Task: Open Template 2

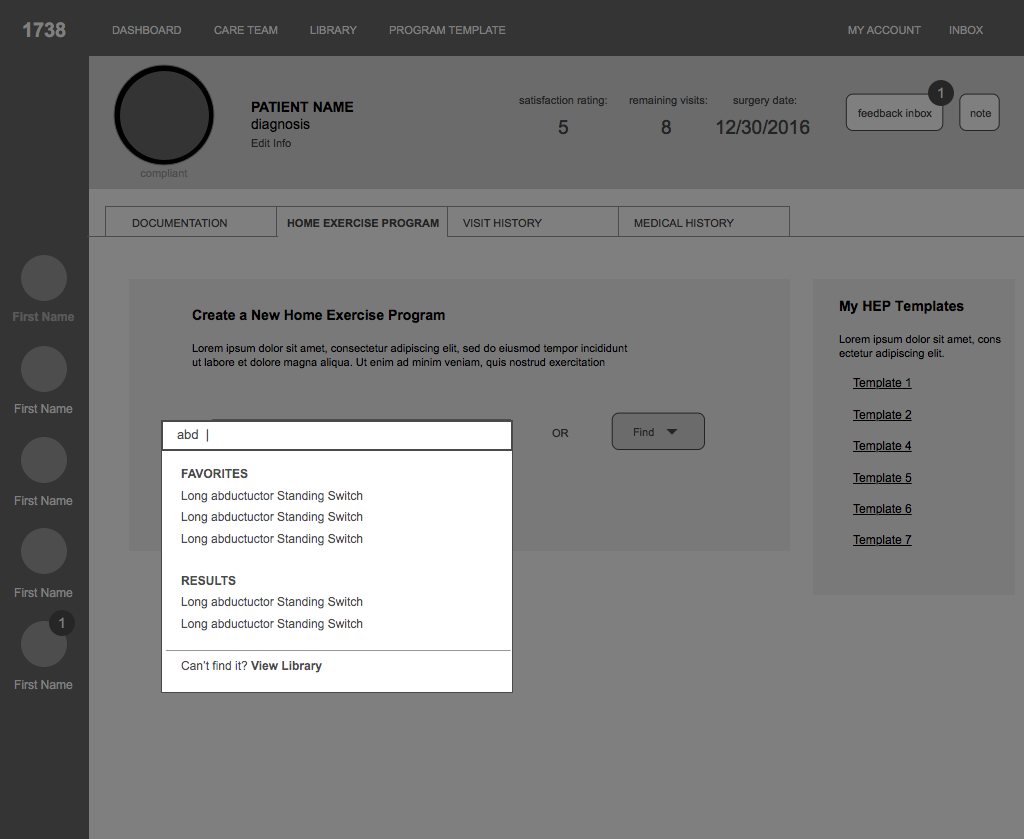Action: (882, 415)
